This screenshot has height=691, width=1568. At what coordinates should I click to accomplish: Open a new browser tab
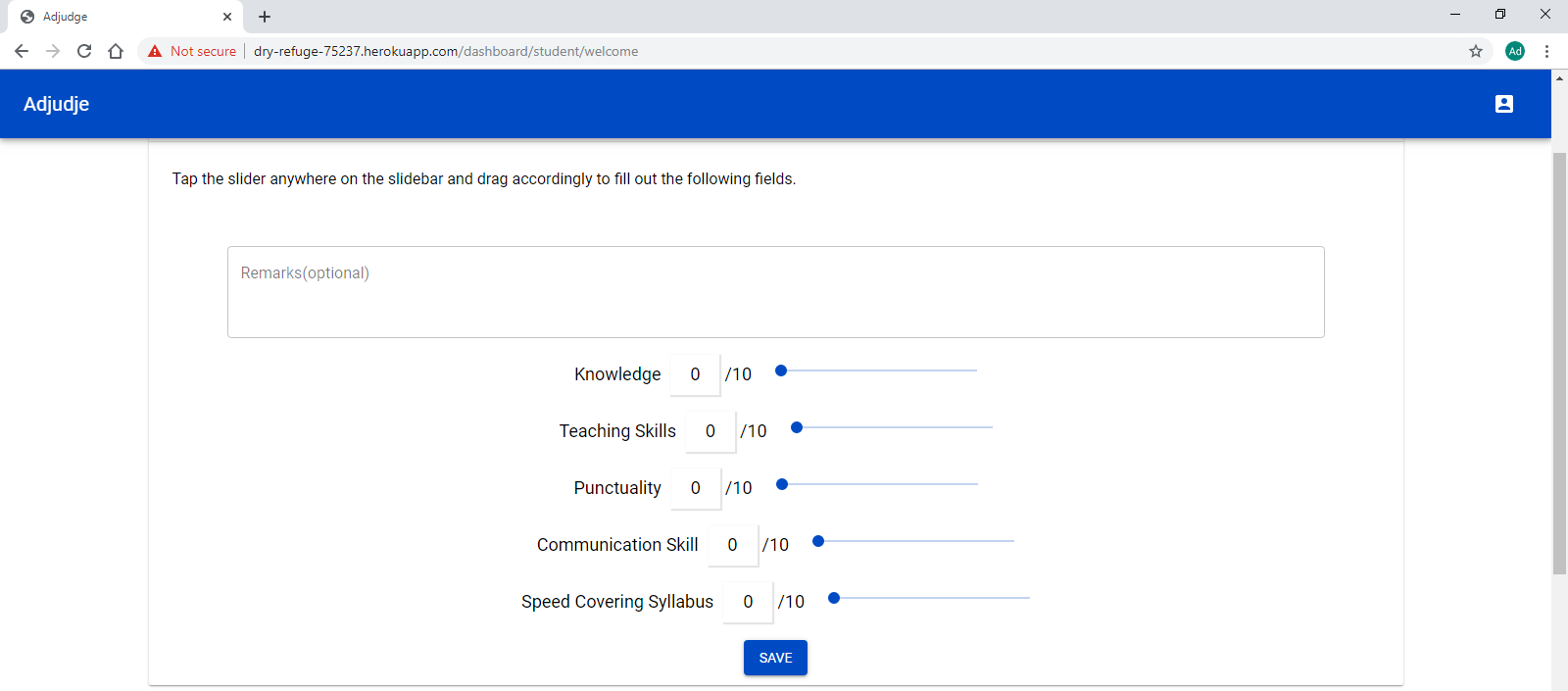pyautogui.click(x=265, y=17)
